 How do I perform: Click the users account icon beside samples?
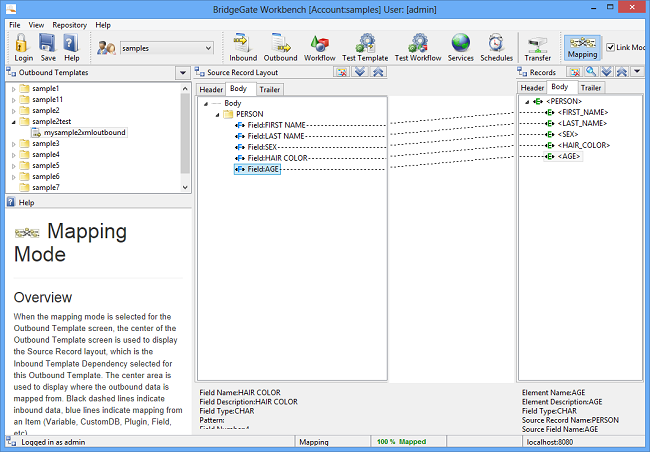[x=106, y=48]
